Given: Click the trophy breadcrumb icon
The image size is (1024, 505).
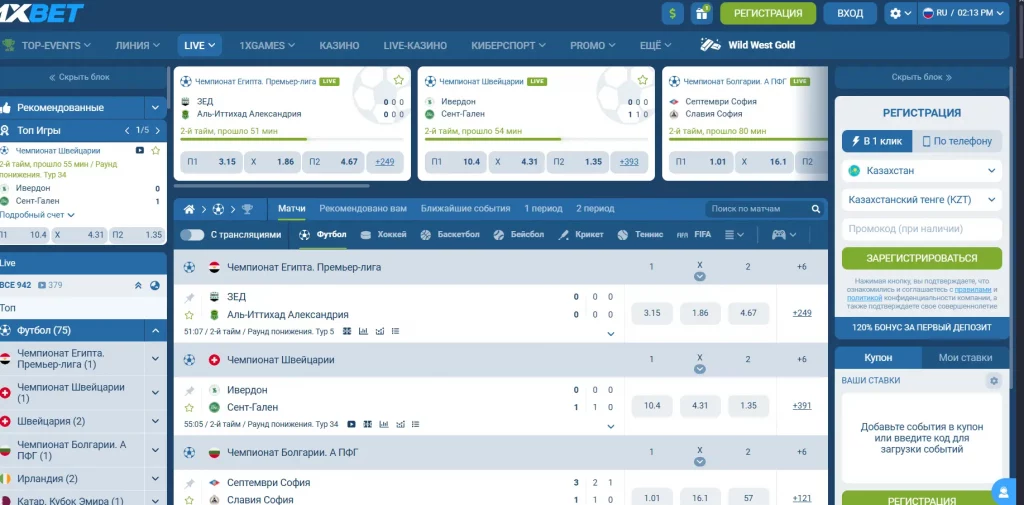Looking at the screenshot, I should point(247,209).
